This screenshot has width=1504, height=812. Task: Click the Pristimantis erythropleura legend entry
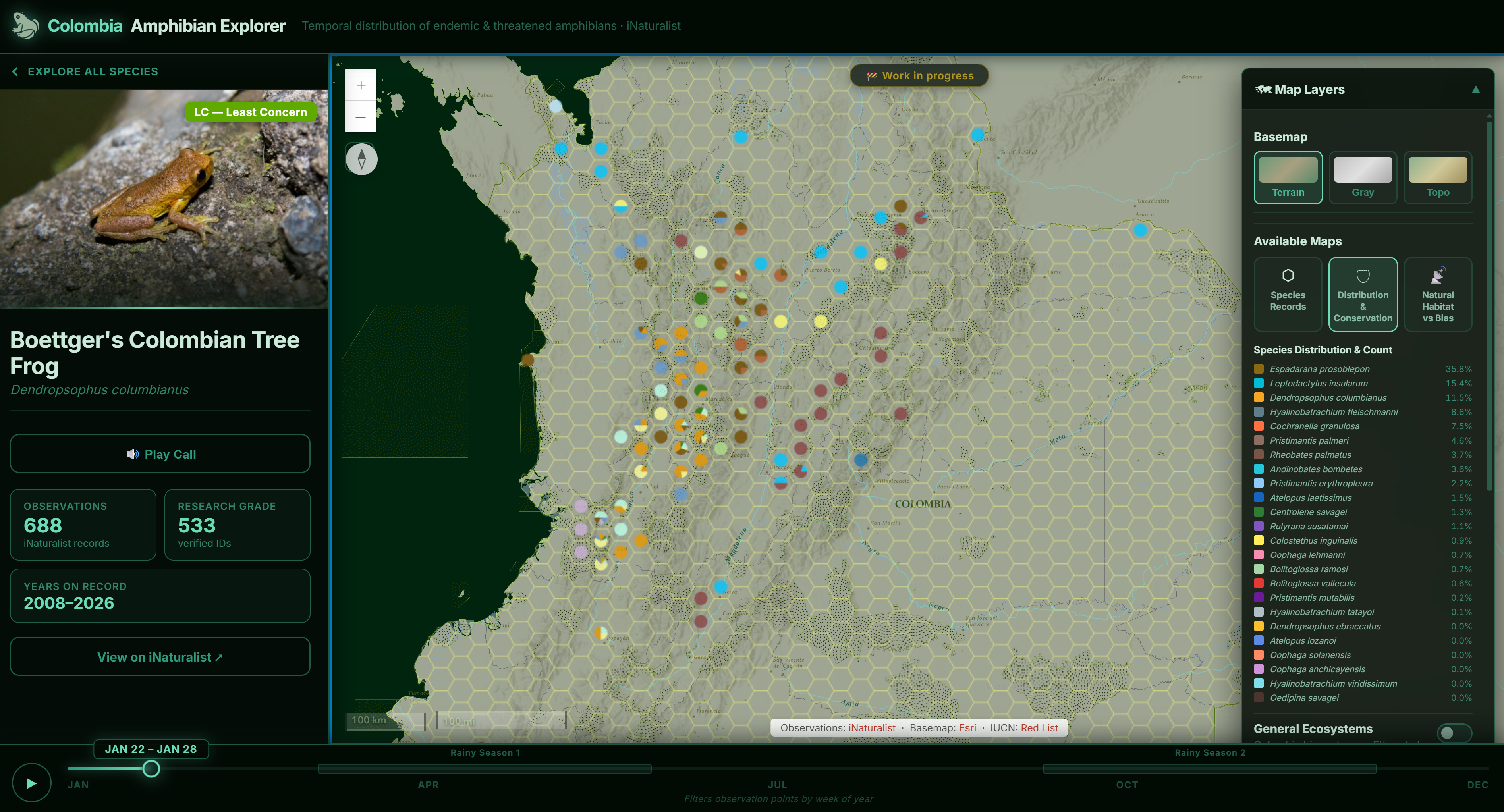coord(1363,483)
